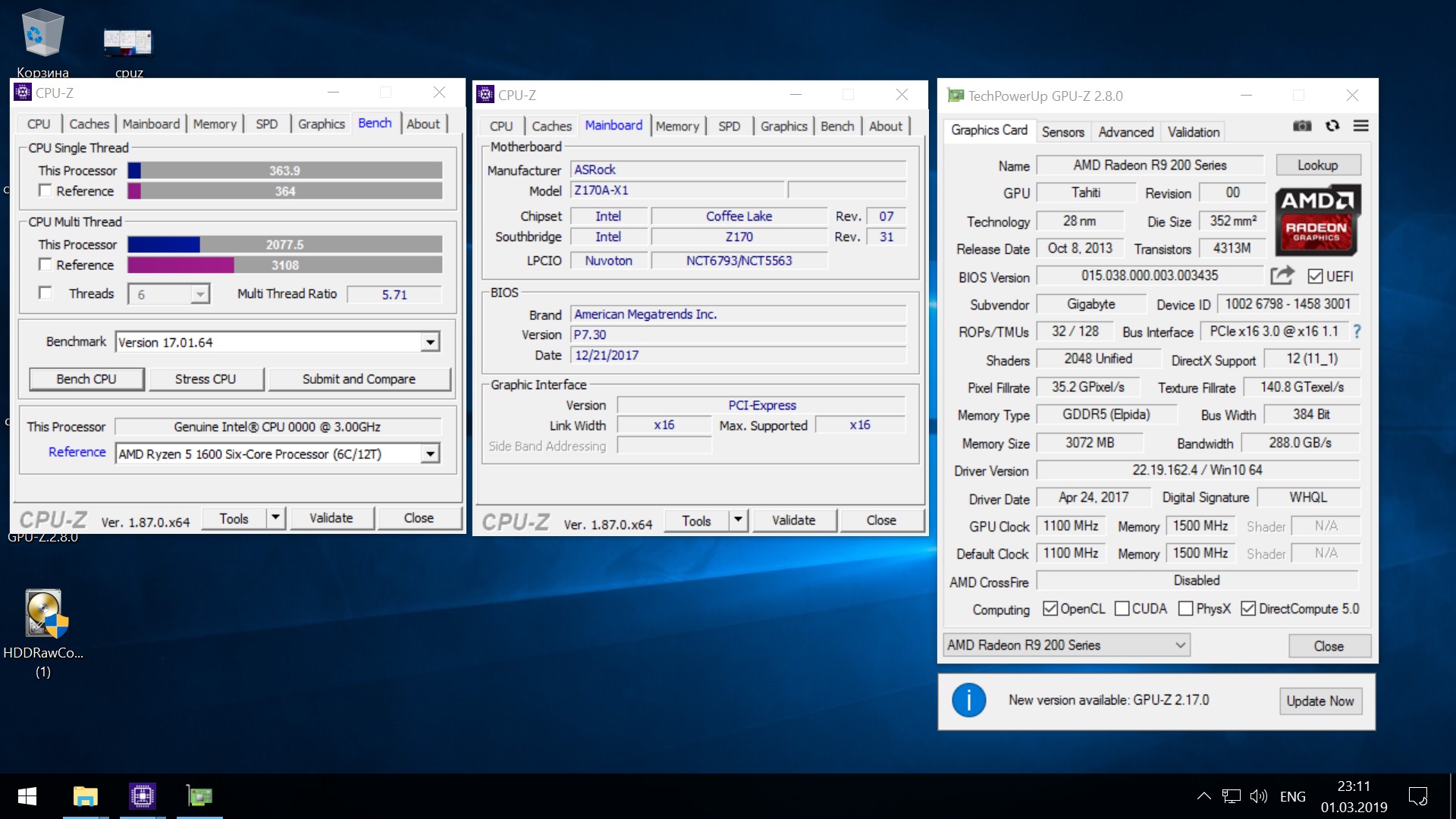Click the Bus Interface question mark

tap(1357, 331)
